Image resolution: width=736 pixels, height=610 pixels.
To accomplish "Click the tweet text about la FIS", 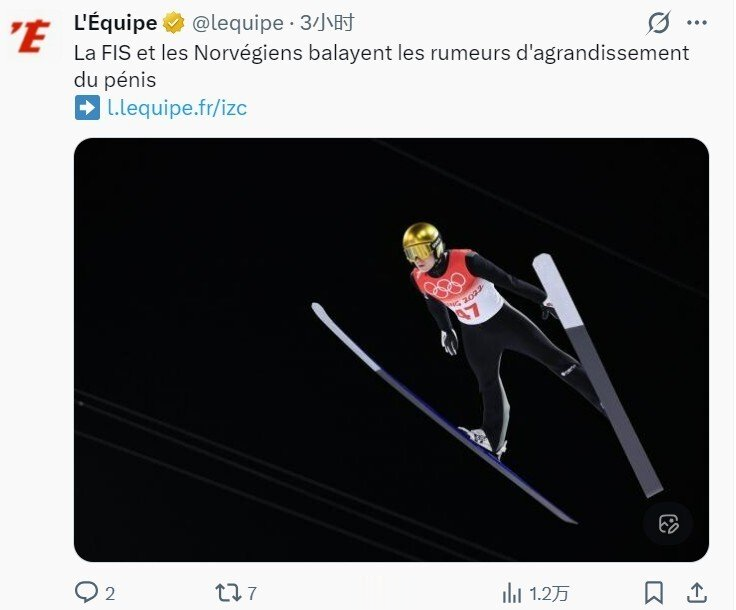I will [x=382, y=66].
